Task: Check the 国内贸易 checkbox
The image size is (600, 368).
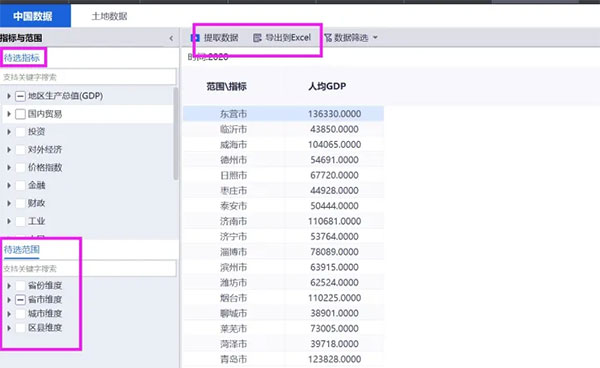Action: click(20, 114)
